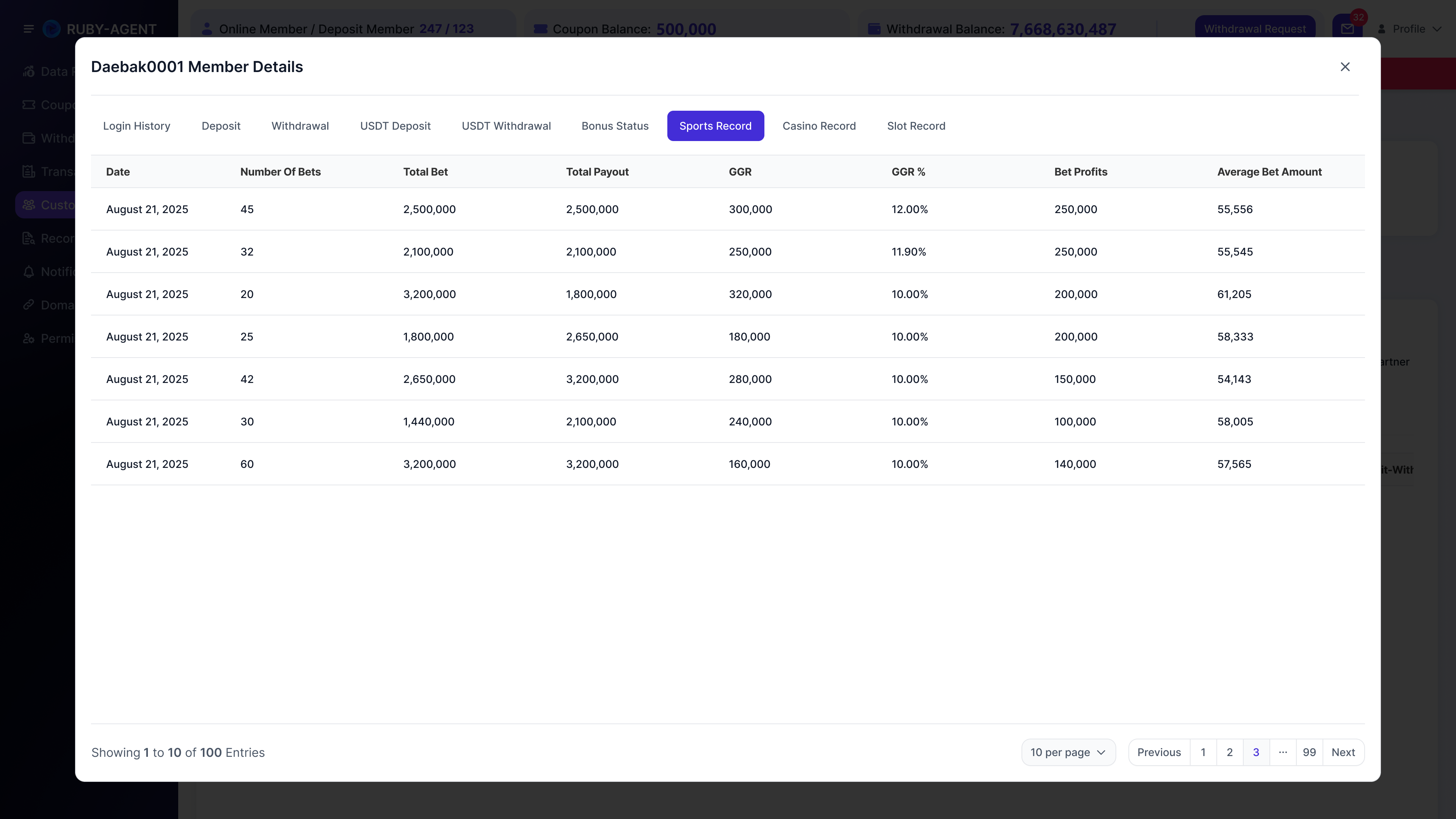Click the 12.00% GGR cell
Screen dimensions: 1456x819
coord(910,209)
